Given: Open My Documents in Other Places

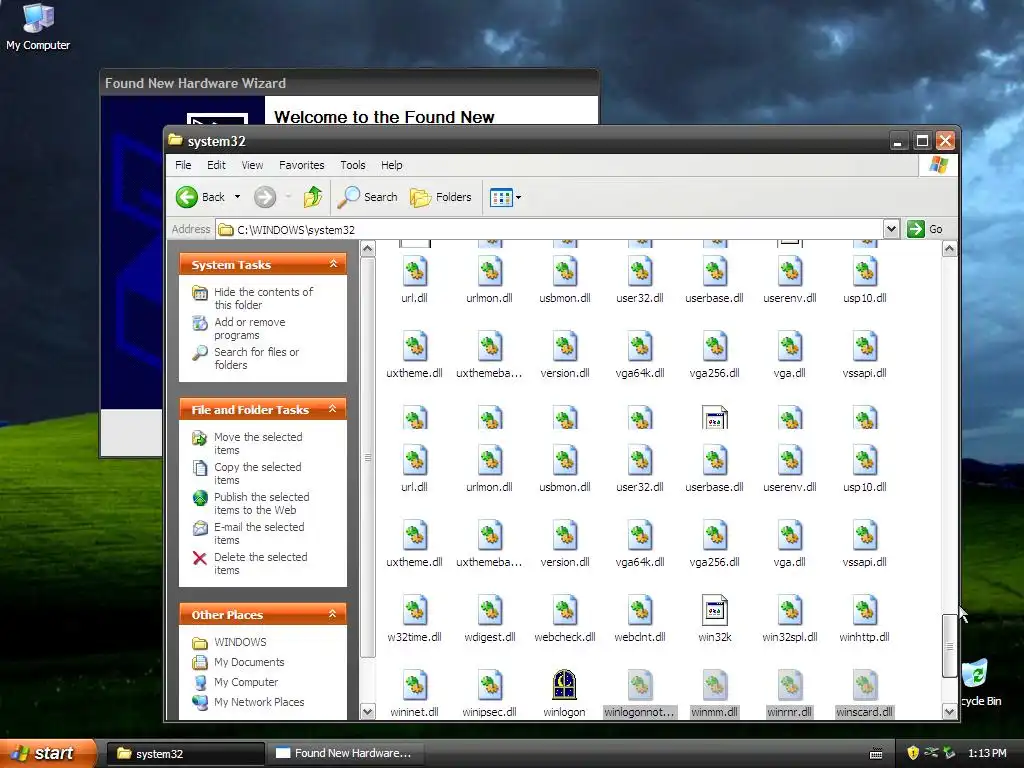Looking at the screenshot, I should (x=249, y=662).
